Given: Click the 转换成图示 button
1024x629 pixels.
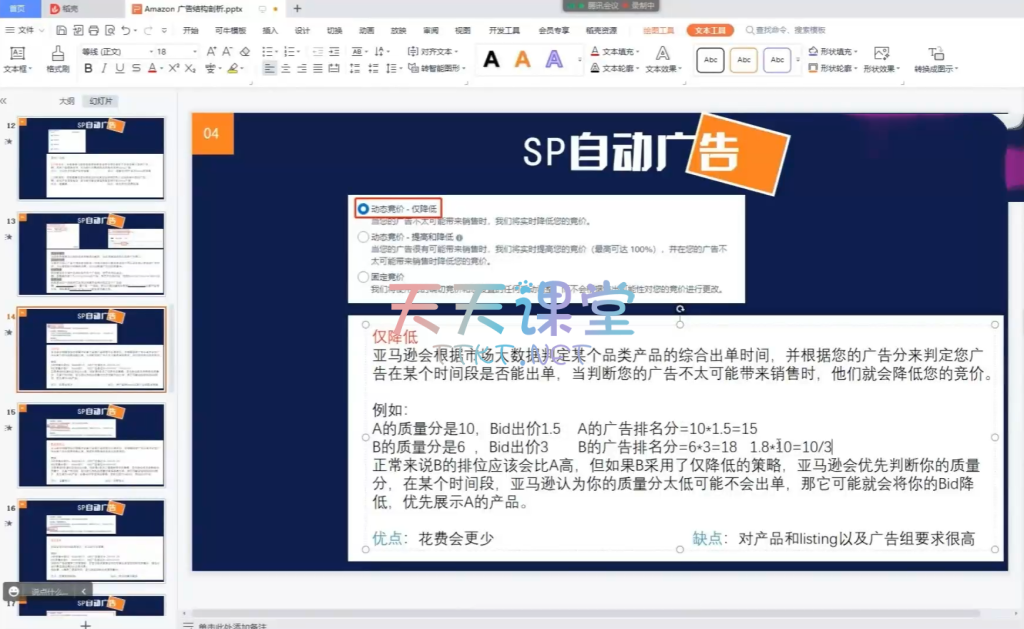Looking at the screenshot, I should [x=936, y=69].
